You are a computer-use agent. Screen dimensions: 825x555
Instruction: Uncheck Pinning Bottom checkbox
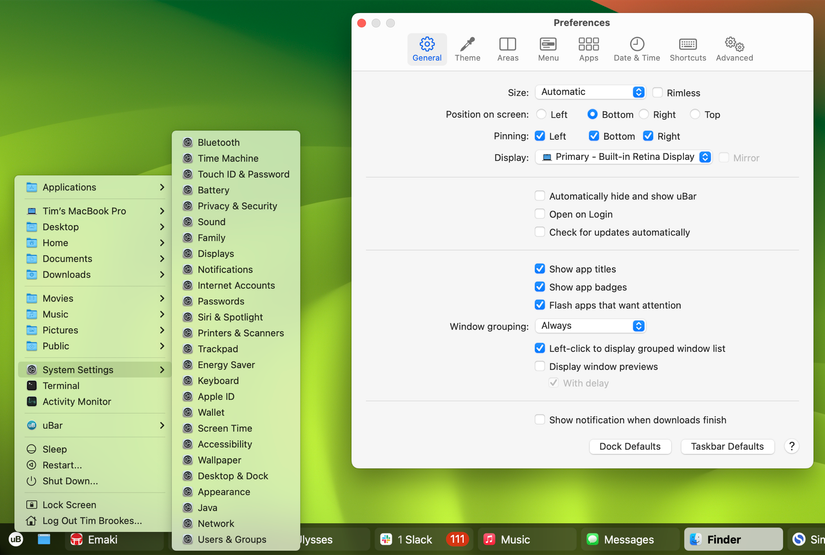click(x=594, y=136)
